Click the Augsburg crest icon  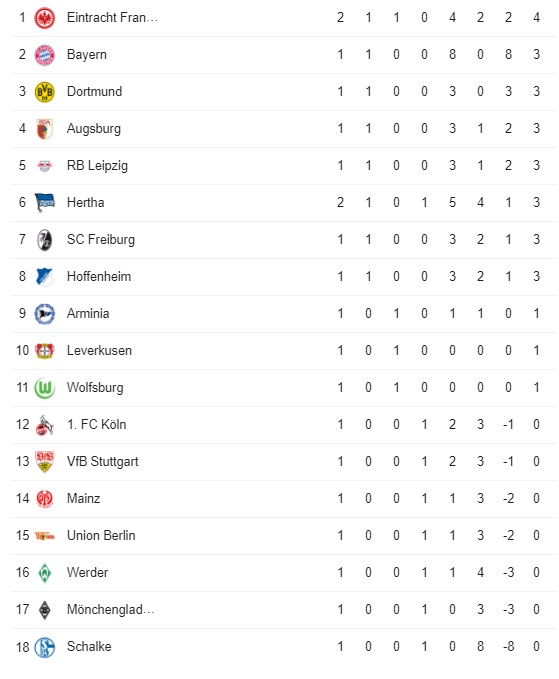(45, 129)
